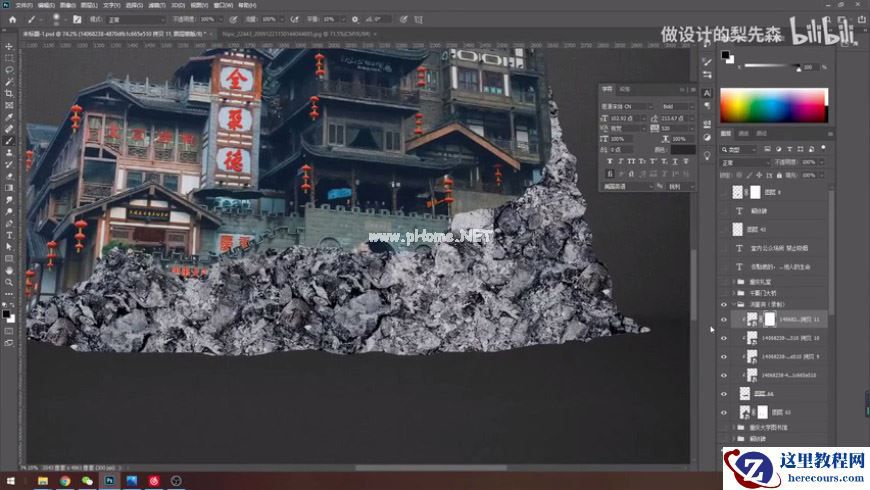The height and width of the screenshot is (490, 870).
Task: Select the Horizontal Type tool
Action: pos(9,235)
